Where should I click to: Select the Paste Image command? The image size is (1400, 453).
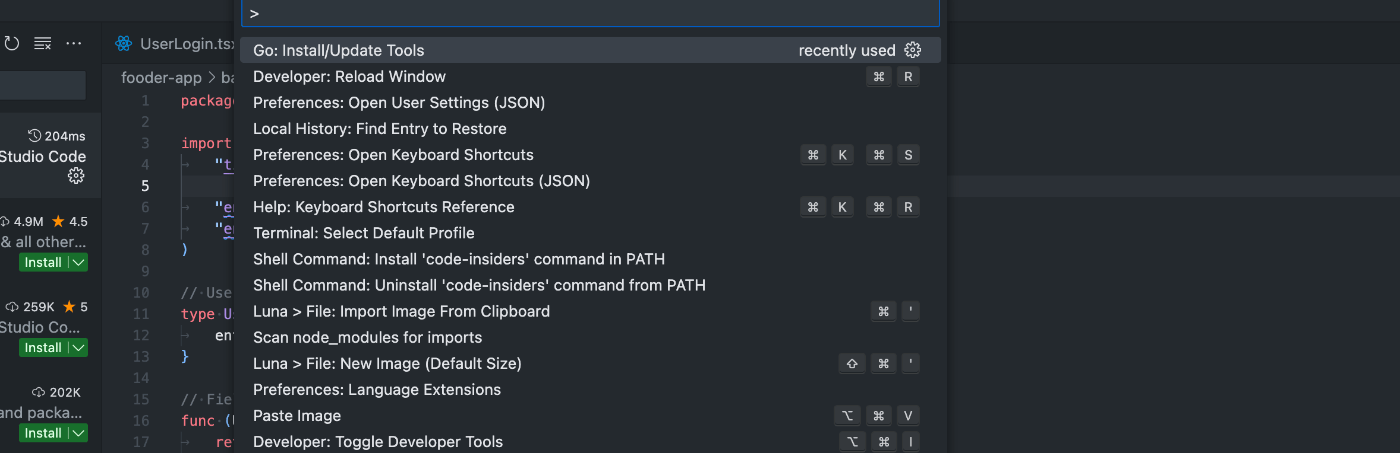297,416
